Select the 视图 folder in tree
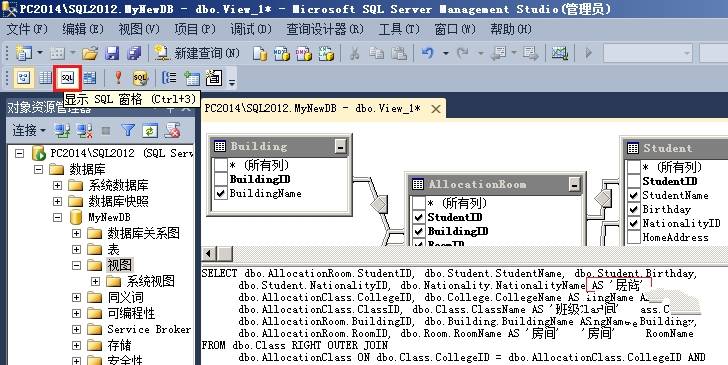Image resolution: width=728 pixels, height=365 pixels. (x=119, y=265)
